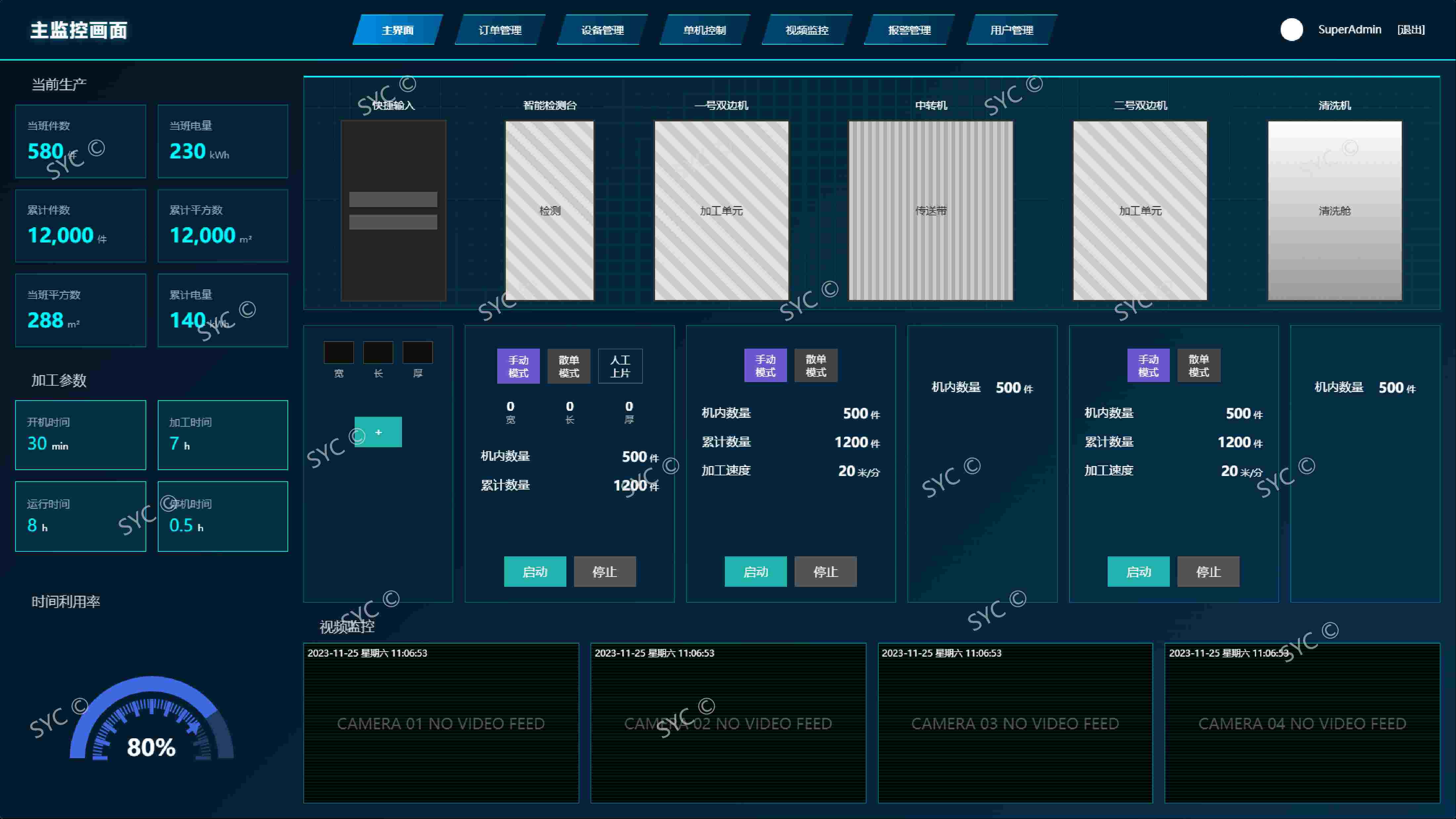Click the 快捷输入 dark device graphic
This screenshot has height=819, width=1456.
click(393, 210)
